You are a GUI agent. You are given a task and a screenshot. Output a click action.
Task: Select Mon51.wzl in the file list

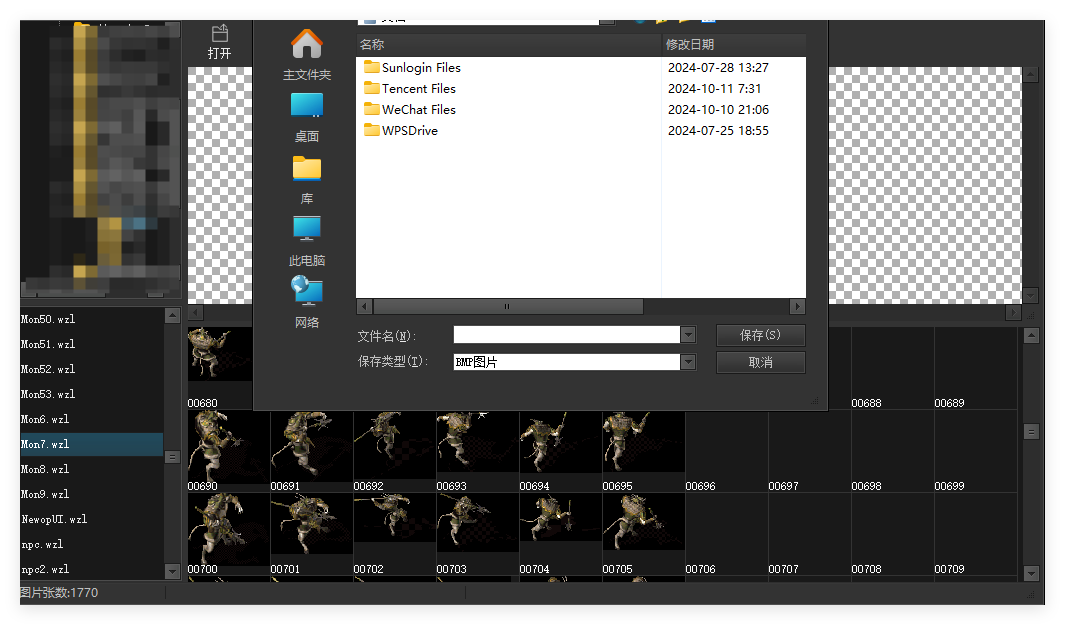[x=92, y=344]
